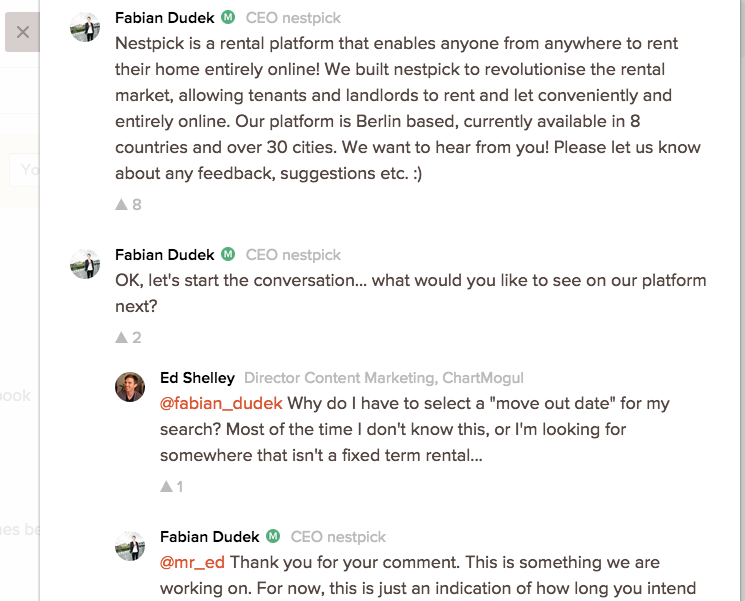Click the green maker badge on the first comment
Screen dimensions: 745x601
coord(228,17)
